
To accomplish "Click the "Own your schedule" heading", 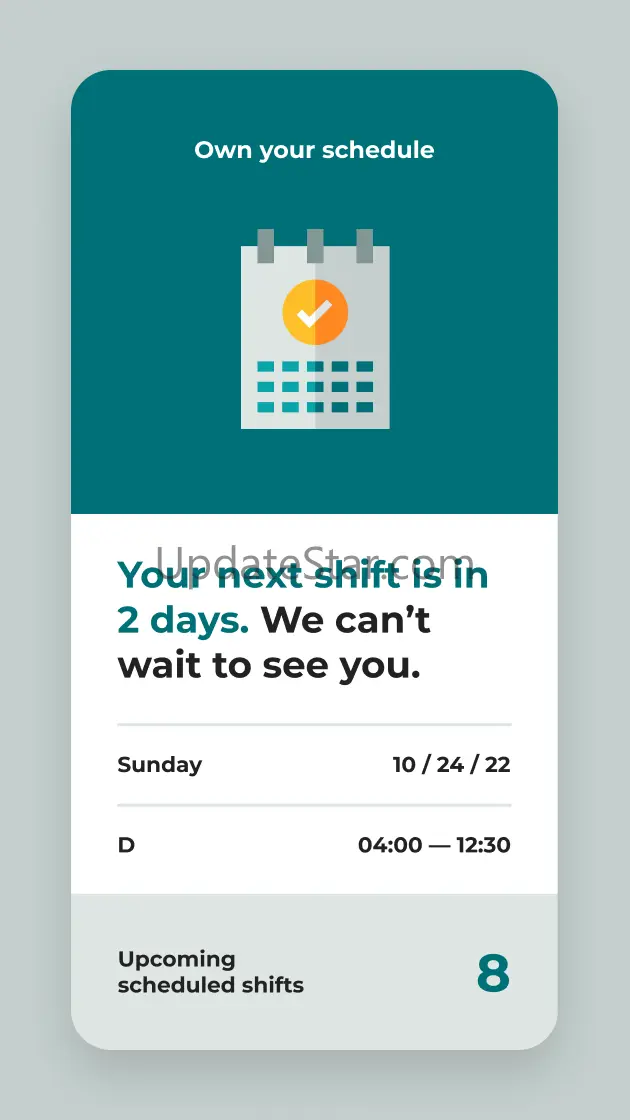I will coord(314,150).
